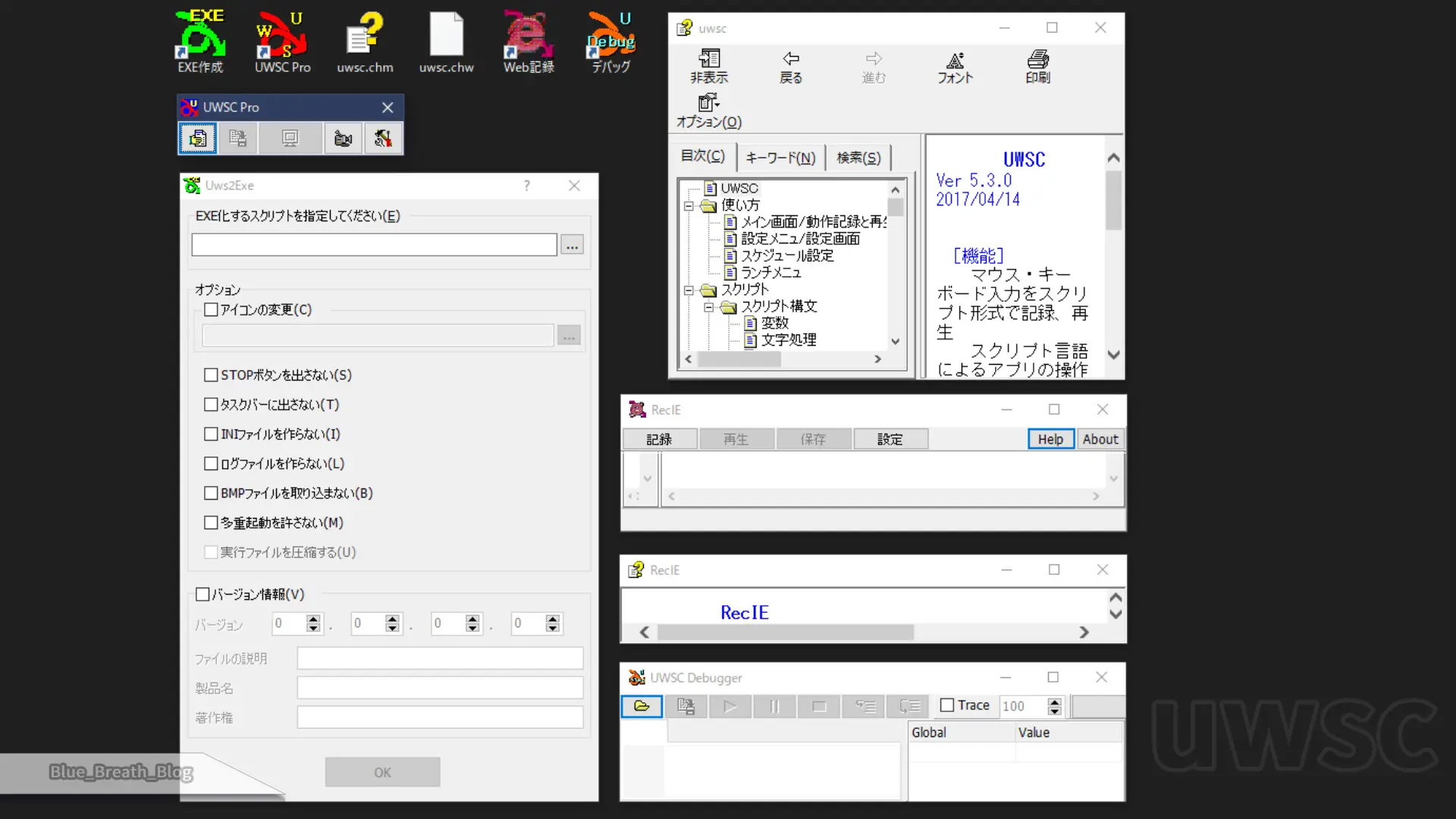Click Help button in RecIE
Screen dimensions: 1456x819
point(1050,439)
